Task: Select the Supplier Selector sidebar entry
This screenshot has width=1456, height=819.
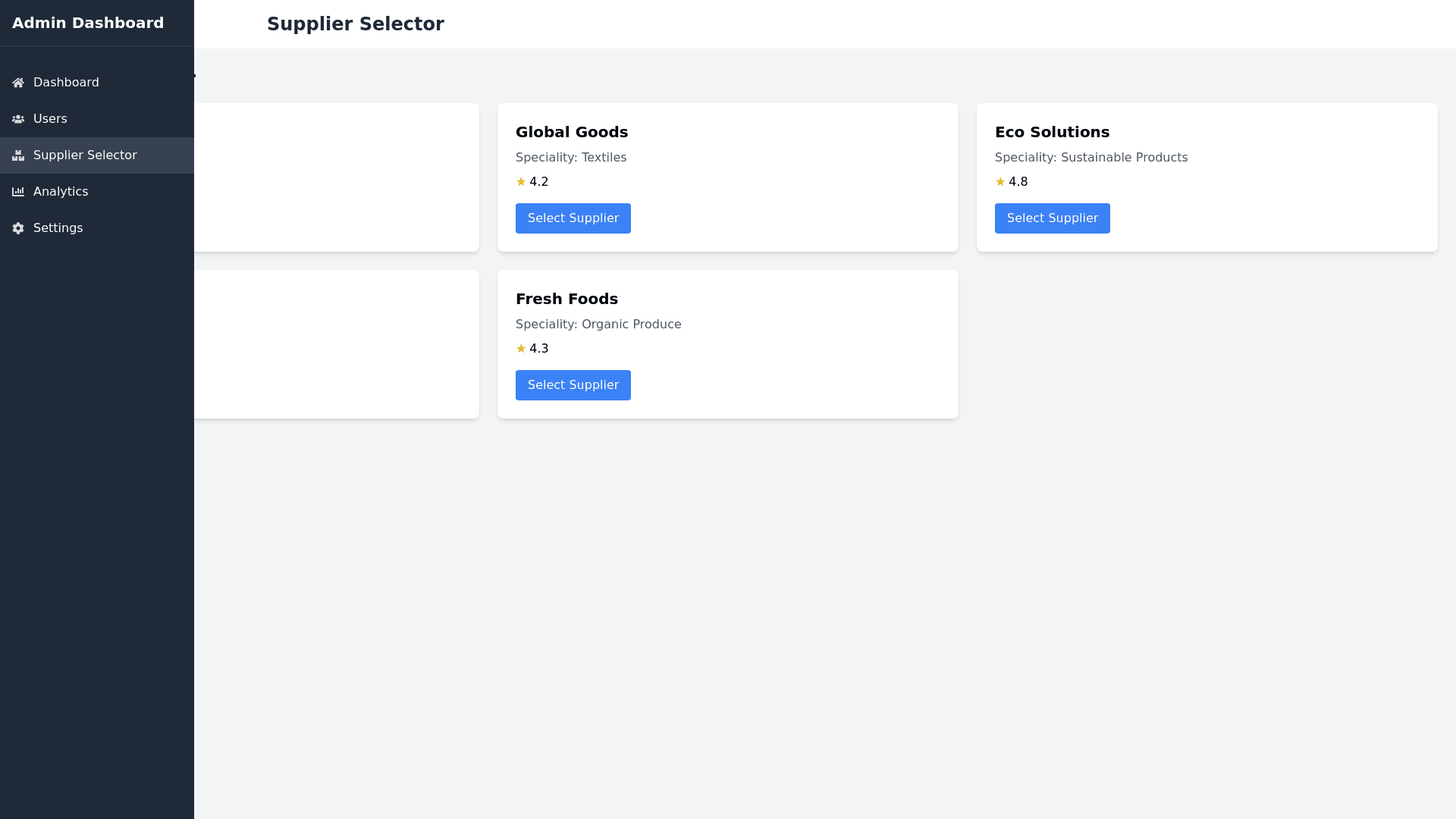Action: click(x=85, y=155)
